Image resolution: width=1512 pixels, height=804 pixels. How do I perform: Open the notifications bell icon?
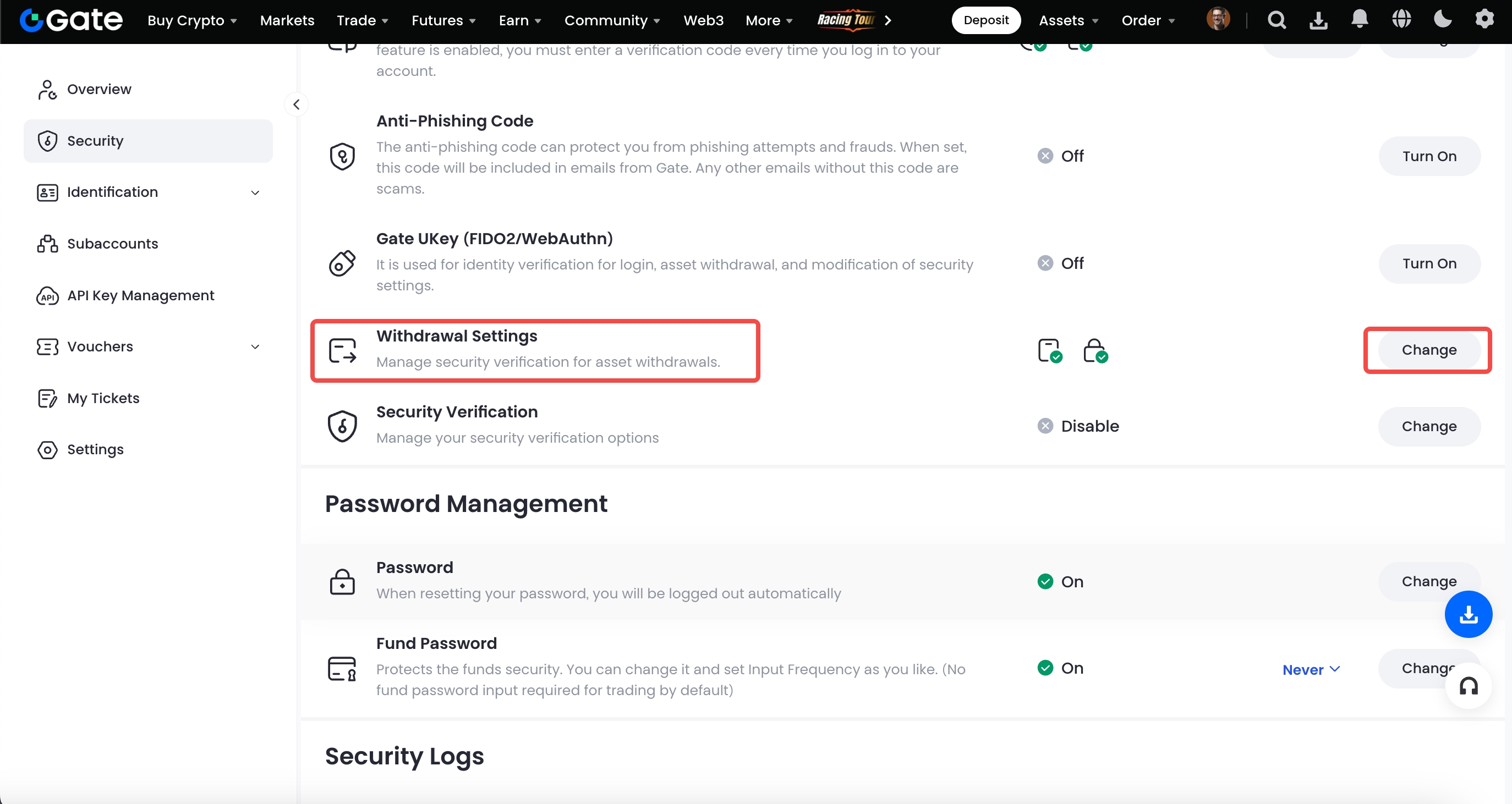1360,20
